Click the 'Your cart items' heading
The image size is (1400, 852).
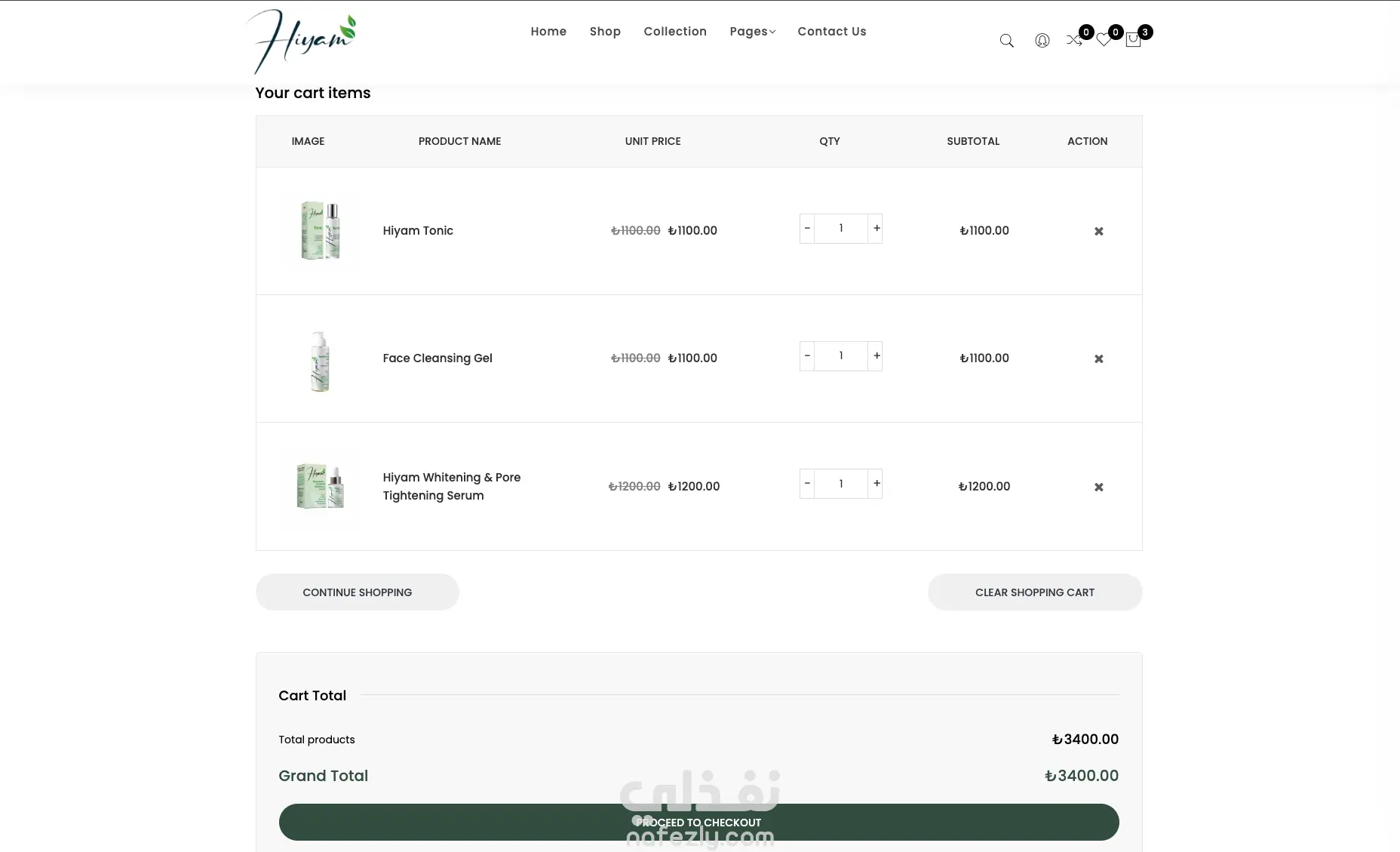(x=313, y=93)
